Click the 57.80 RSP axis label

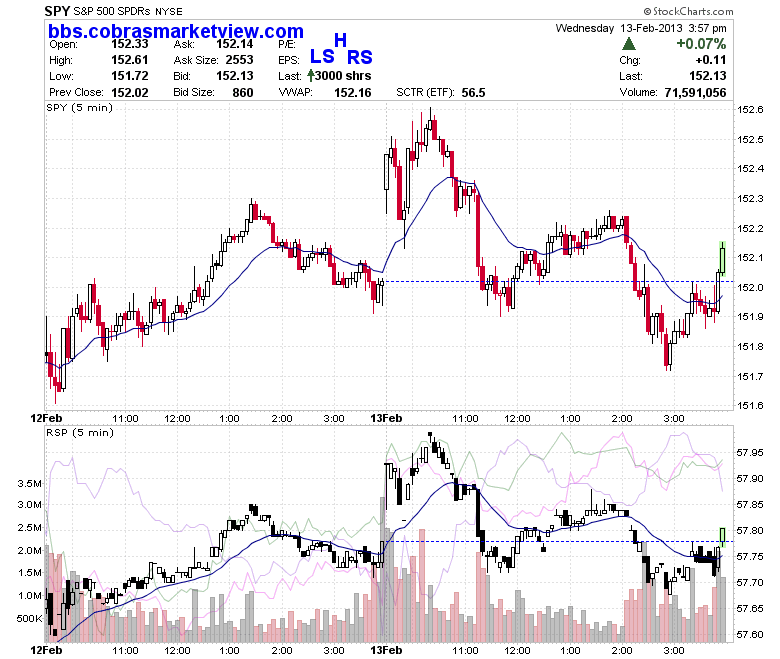(x=750, y=531)
